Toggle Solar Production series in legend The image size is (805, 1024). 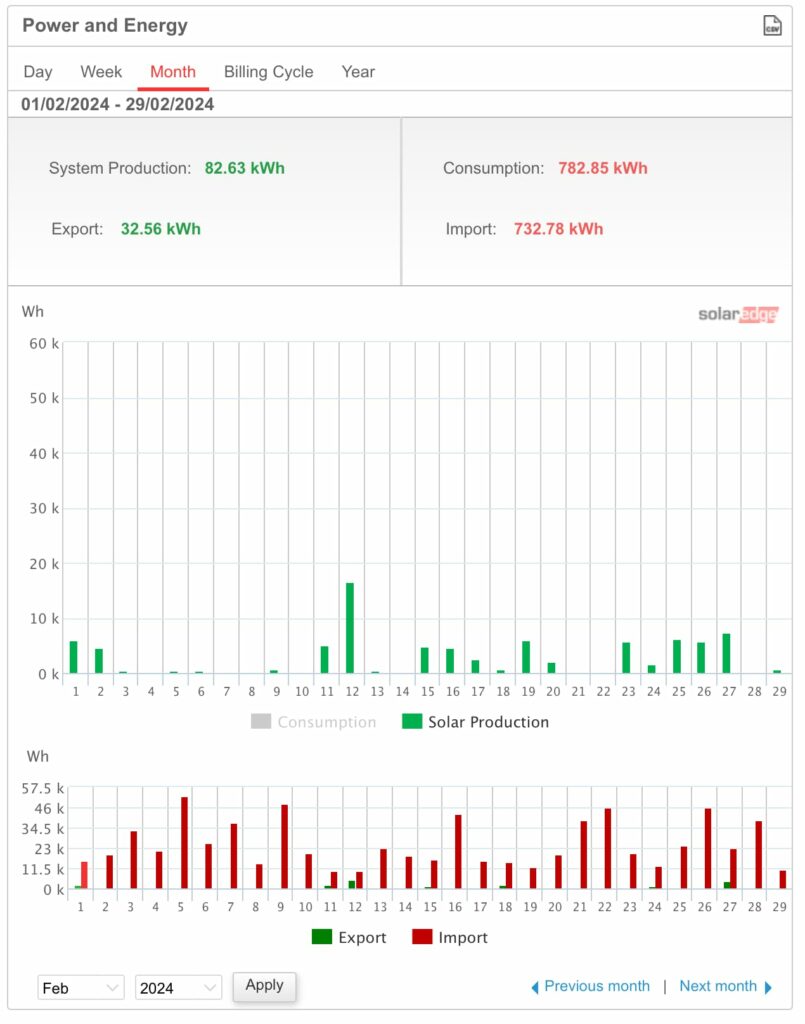tap(475, 722)
